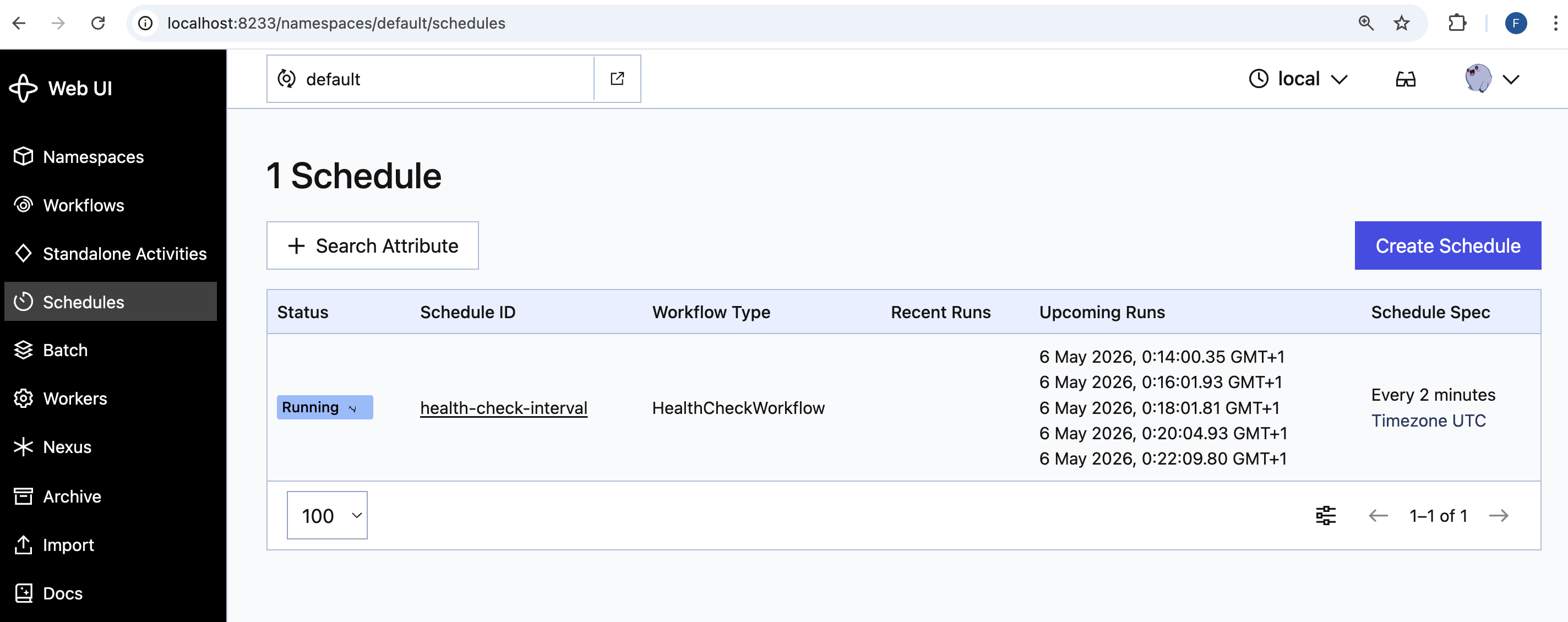Click the Recent Runs column header

click(940, 312)
